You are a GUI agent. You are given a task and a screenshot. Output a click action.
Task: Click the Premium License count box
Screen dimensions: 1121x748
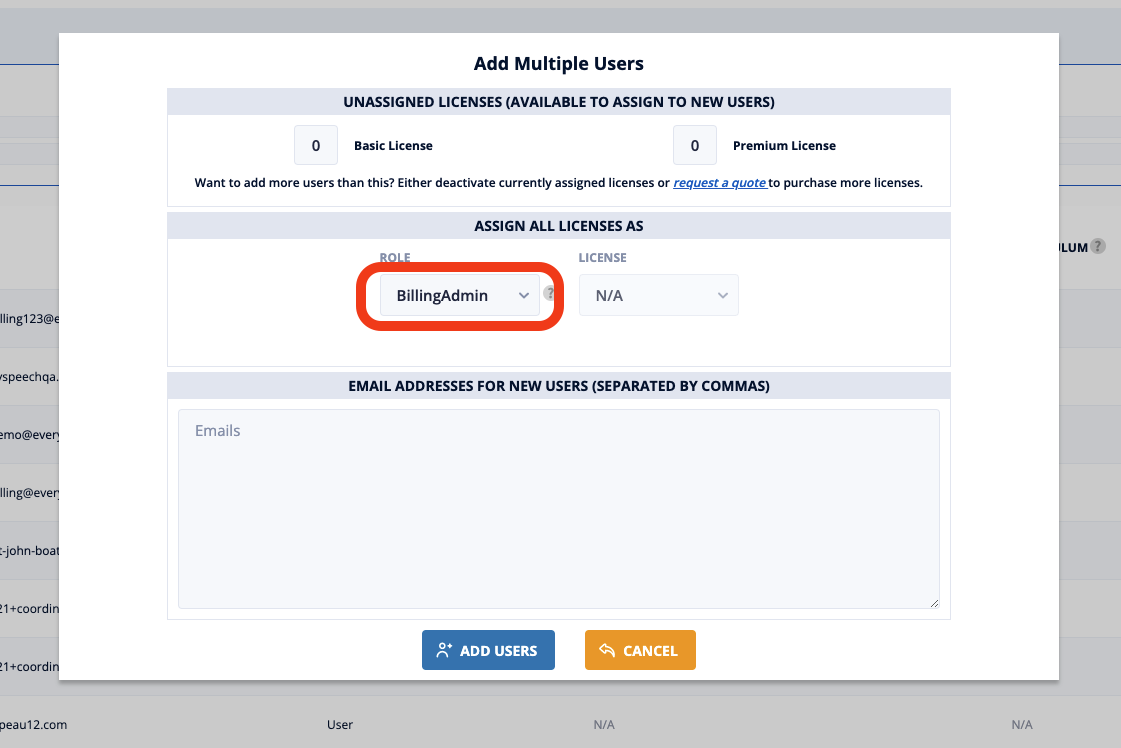[695, 145]
